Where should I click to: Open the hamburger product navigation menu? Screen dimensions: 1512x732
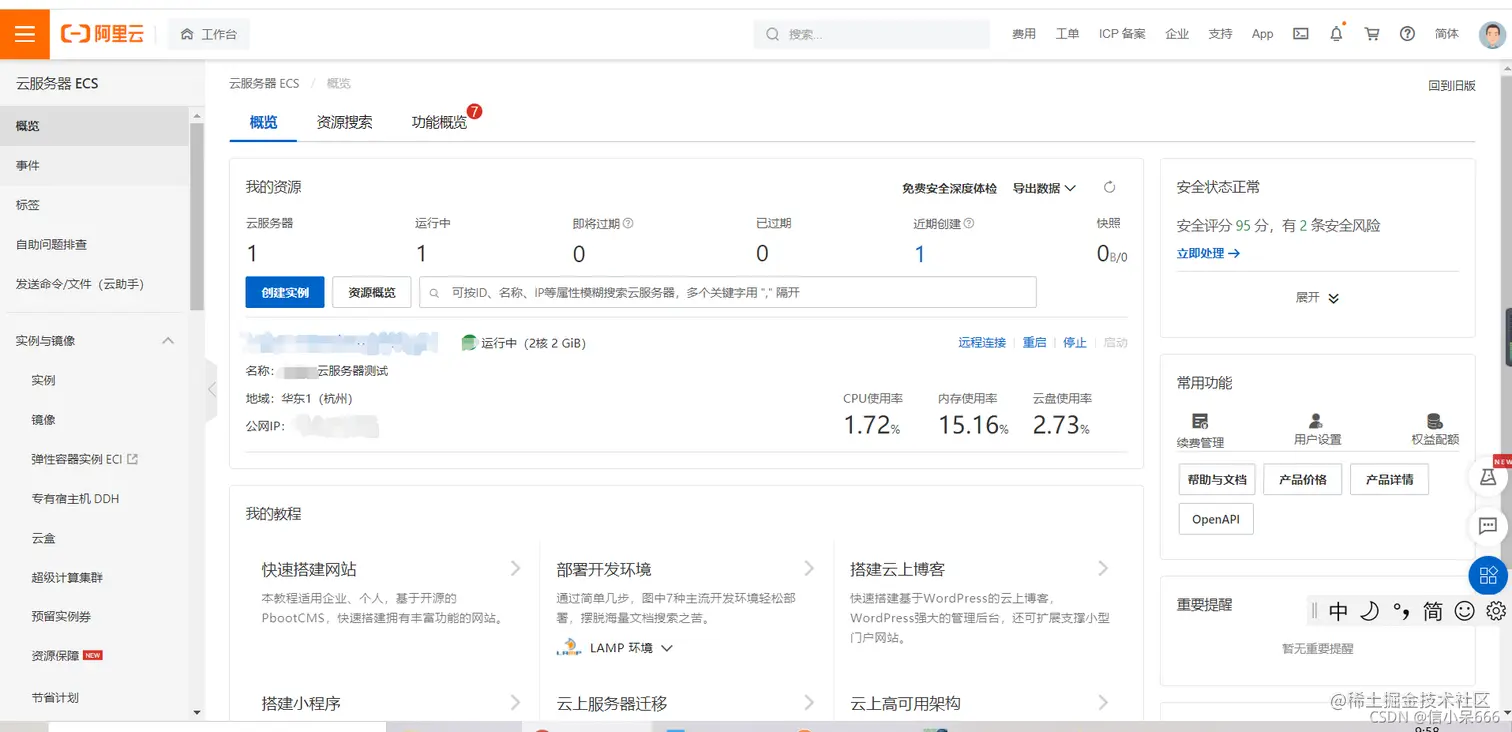pos(25,33)
